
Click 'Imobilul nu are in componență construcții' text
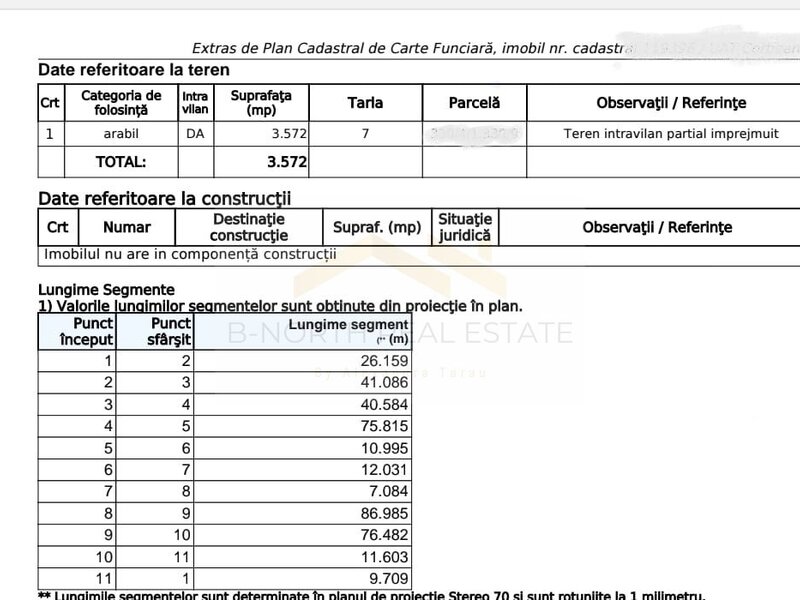190,254
